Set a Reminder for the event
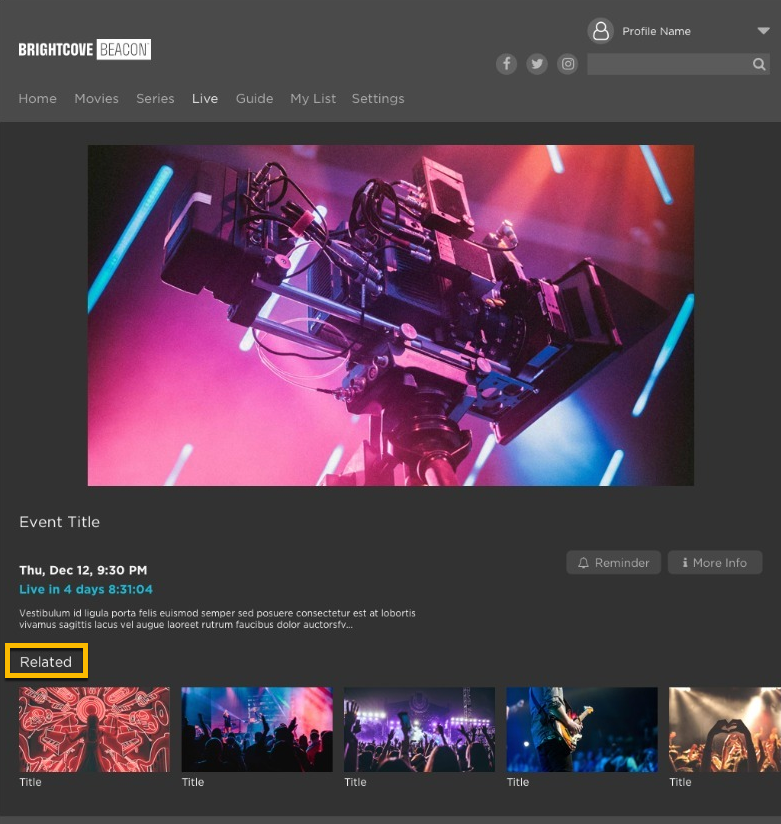This screenshot has height=824, width=781. [614, 563]
